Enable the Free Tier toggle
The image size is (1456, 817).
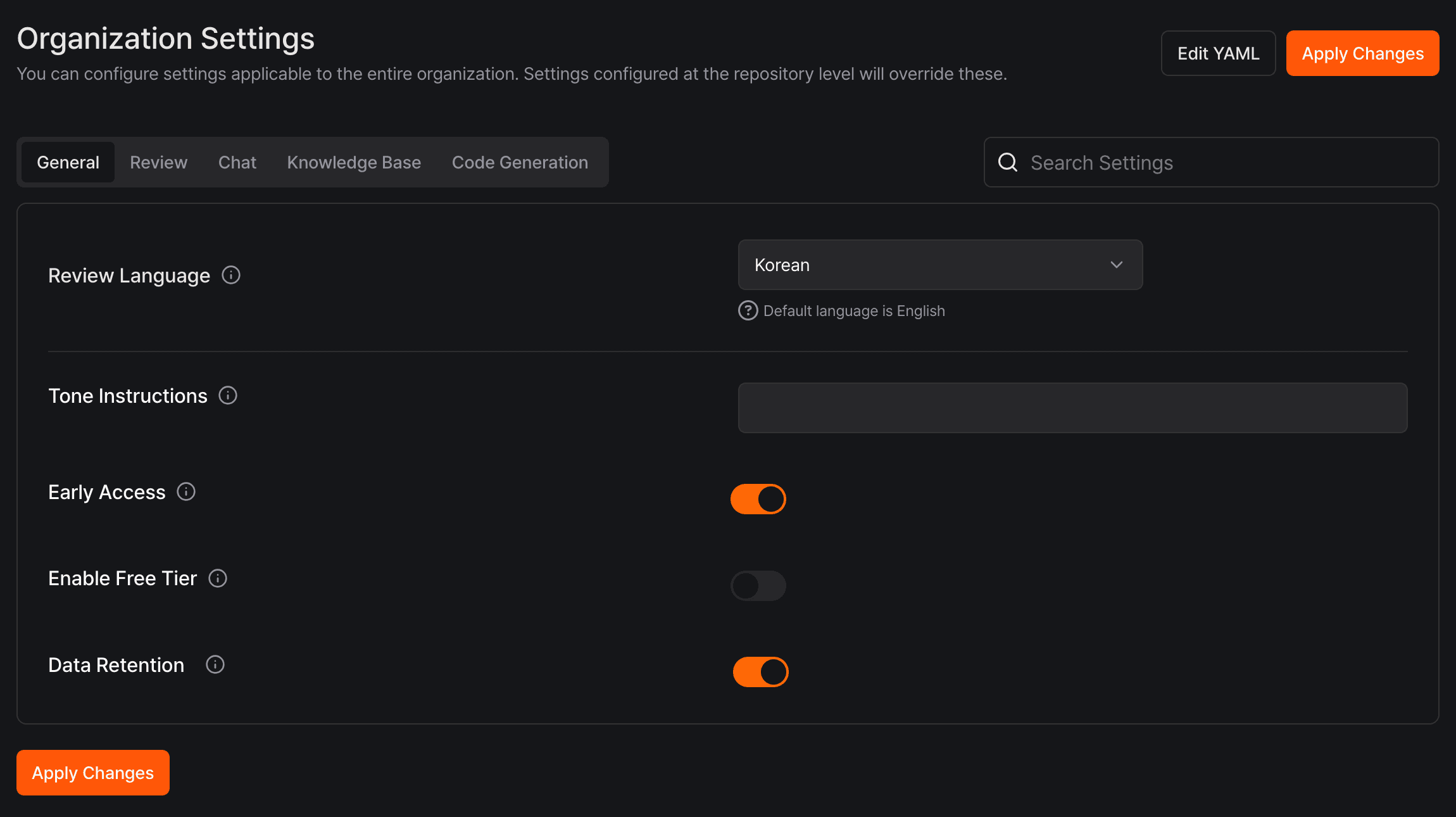pos(758,586)
